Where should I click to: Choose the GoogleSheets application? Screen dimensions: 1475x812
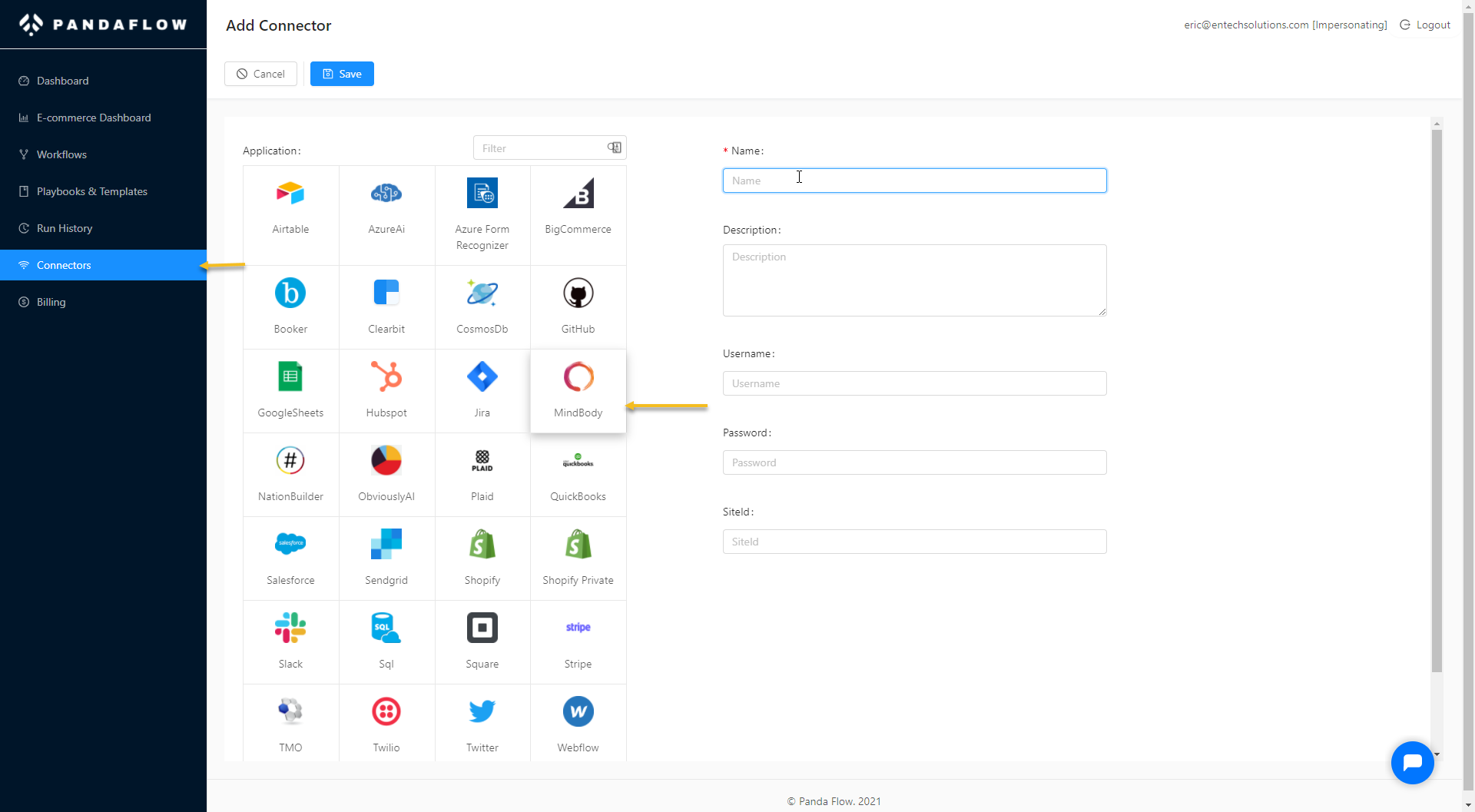pos(290,391)
